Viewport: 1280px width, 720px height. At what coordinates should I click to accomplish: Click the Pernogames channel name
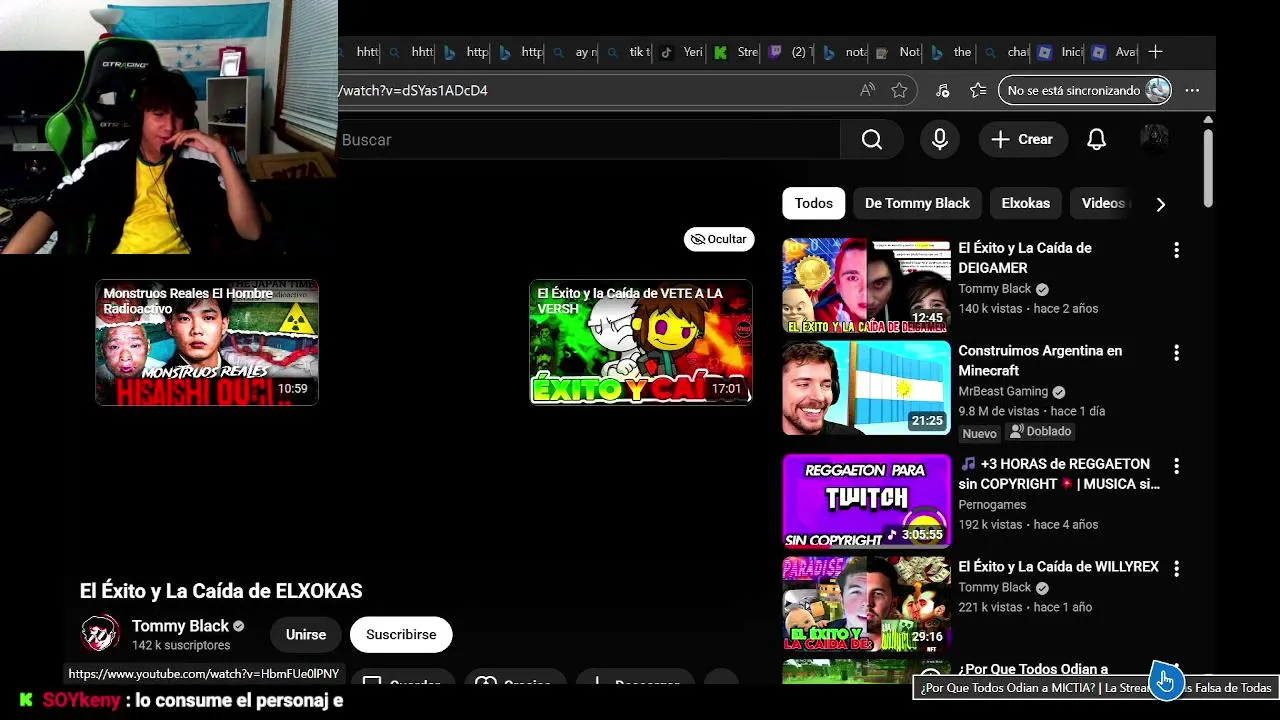(x=992, y=505)
